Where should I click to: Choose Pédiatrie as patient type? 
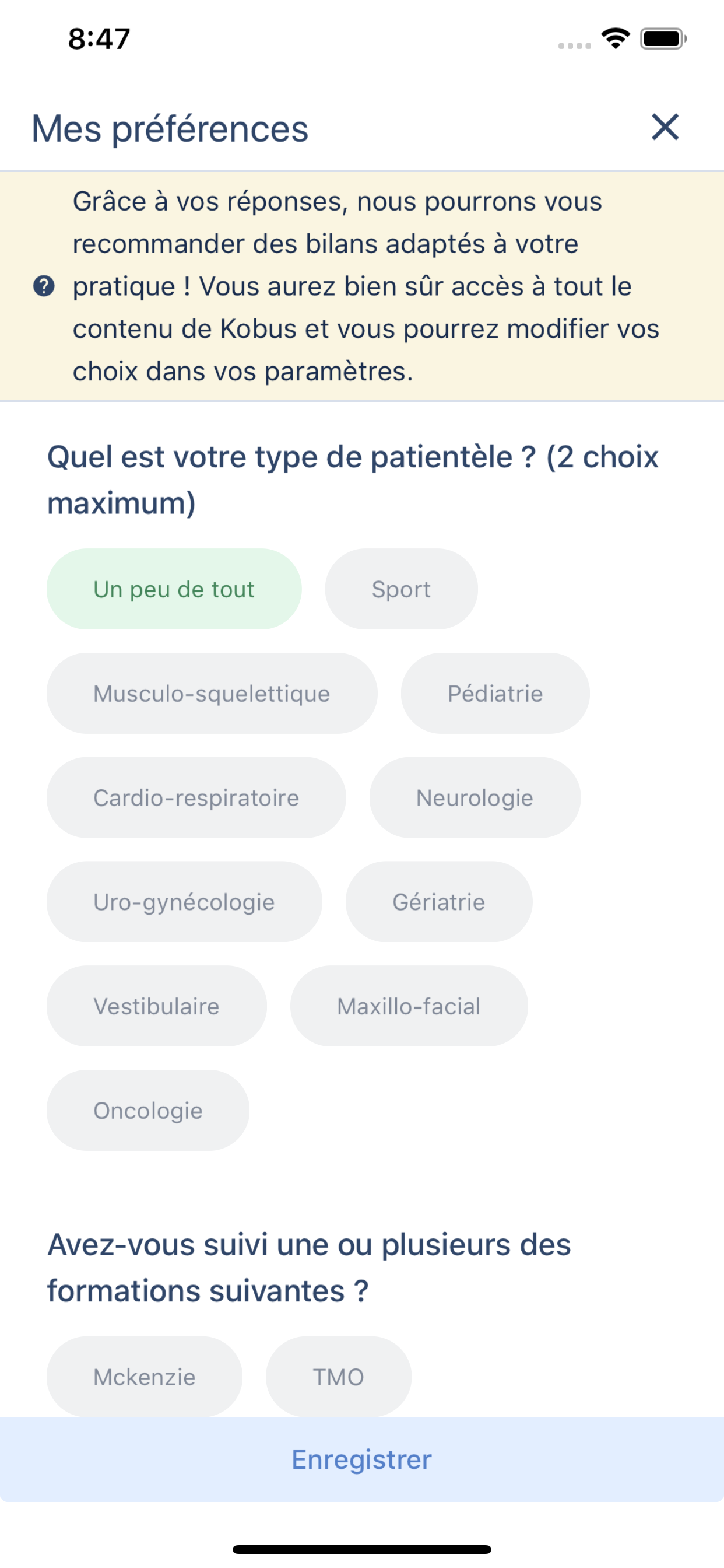pos(495,694)
